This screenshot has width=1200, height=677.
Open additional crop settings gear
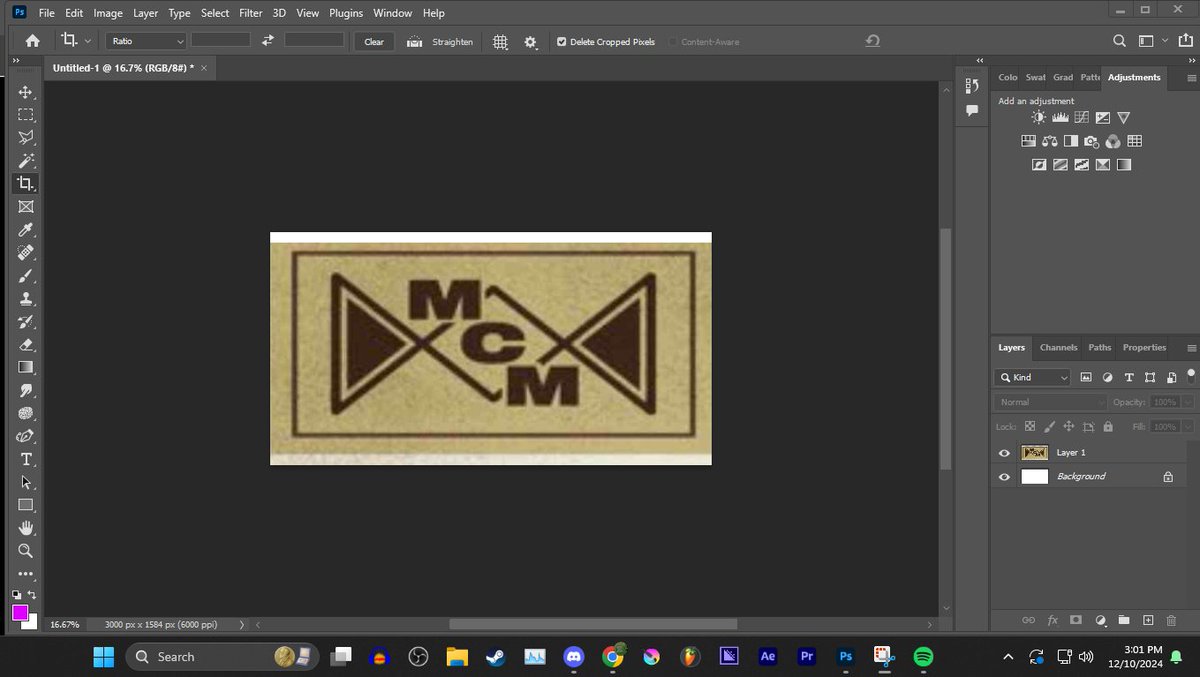pos(530,42)
